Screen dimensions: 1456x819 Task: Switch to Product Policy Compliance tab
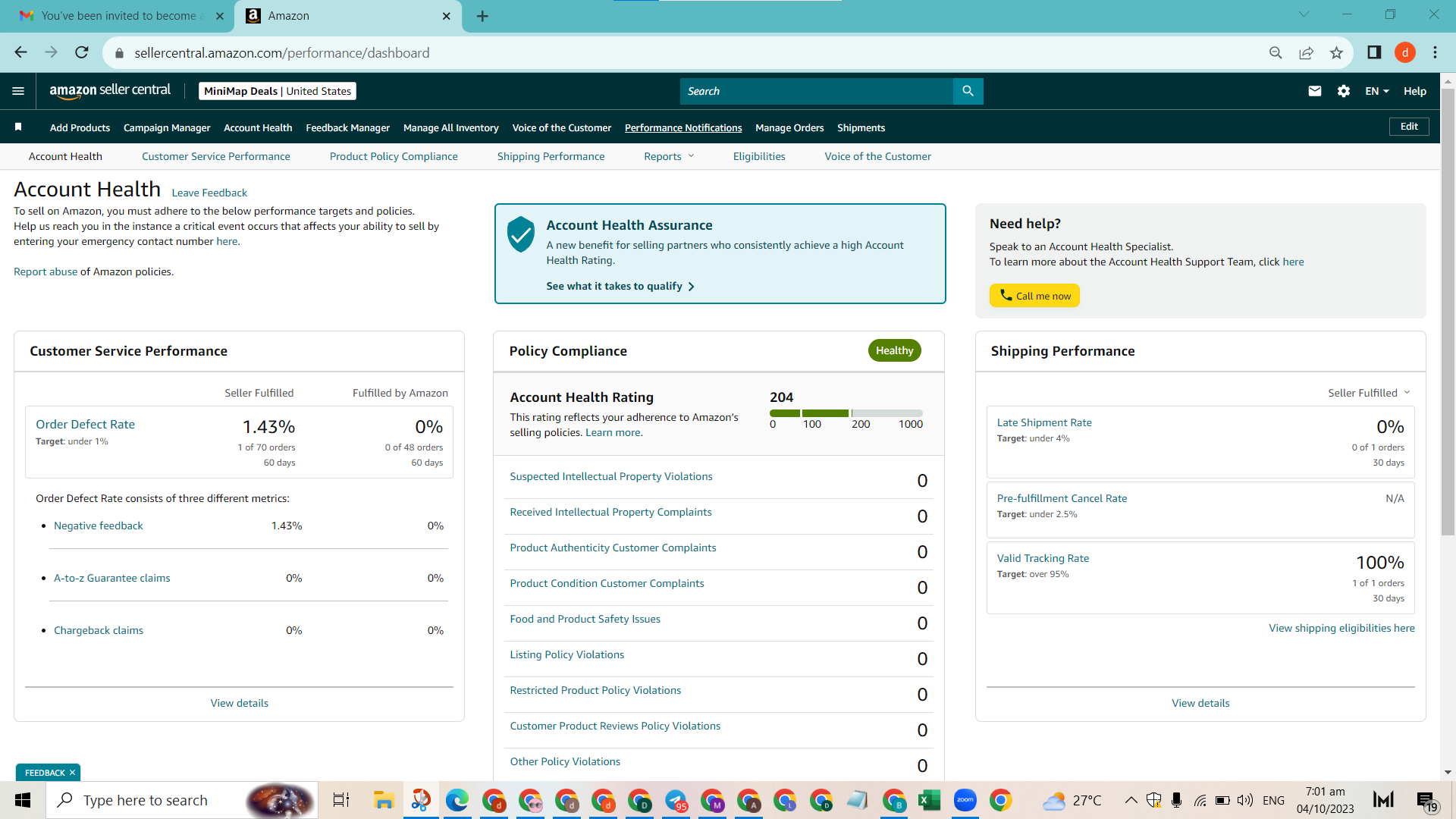[394, 156]
